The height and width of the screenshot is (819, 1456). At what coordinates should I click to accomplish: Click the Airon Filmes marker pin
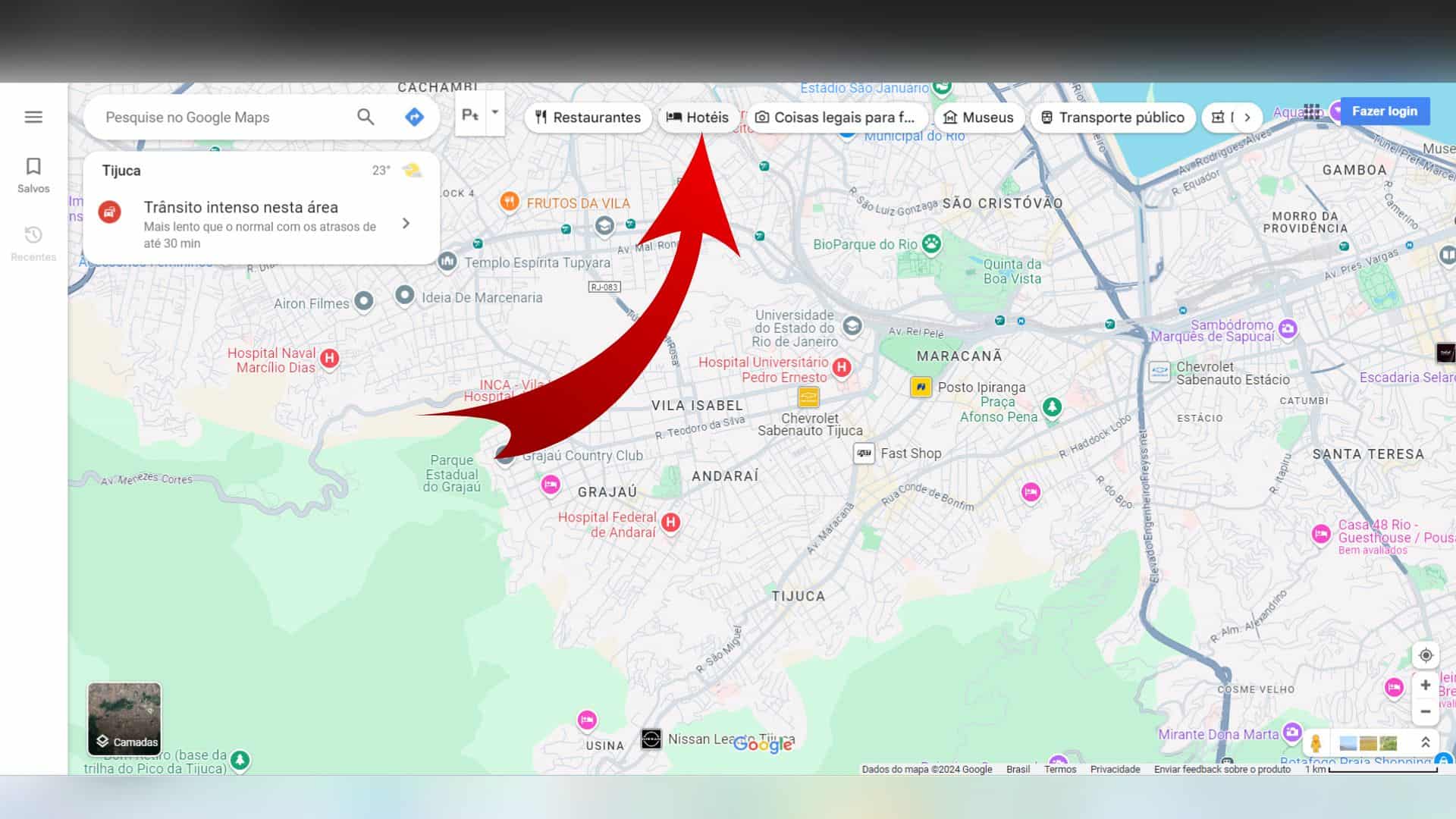tap(364, 301)
